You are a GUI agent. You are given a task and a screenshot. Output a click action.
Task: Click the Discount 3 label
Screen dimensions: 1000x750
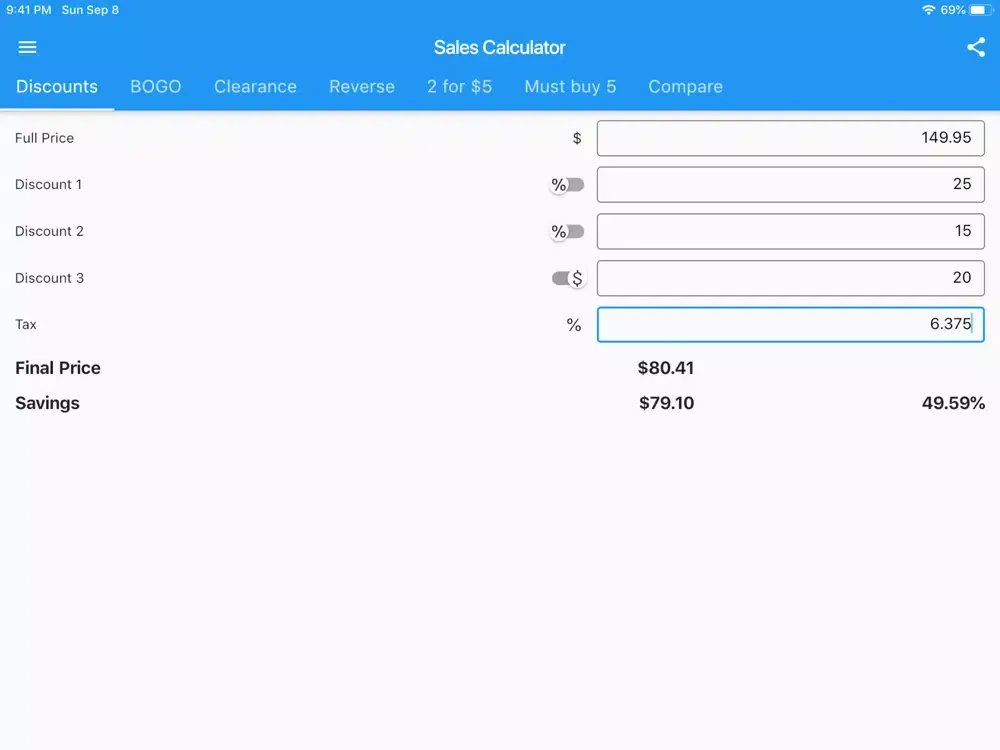(x=49, y=278)
